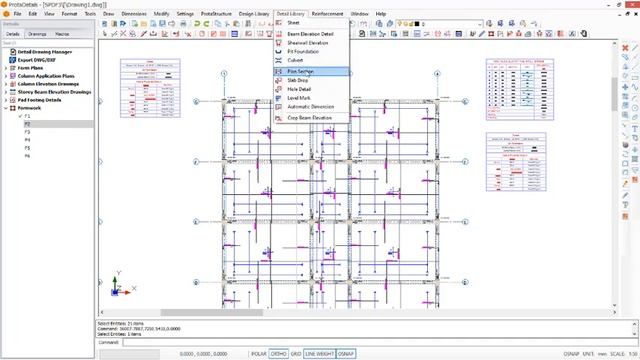Open the ProtaStructure menu

(216, 14)
